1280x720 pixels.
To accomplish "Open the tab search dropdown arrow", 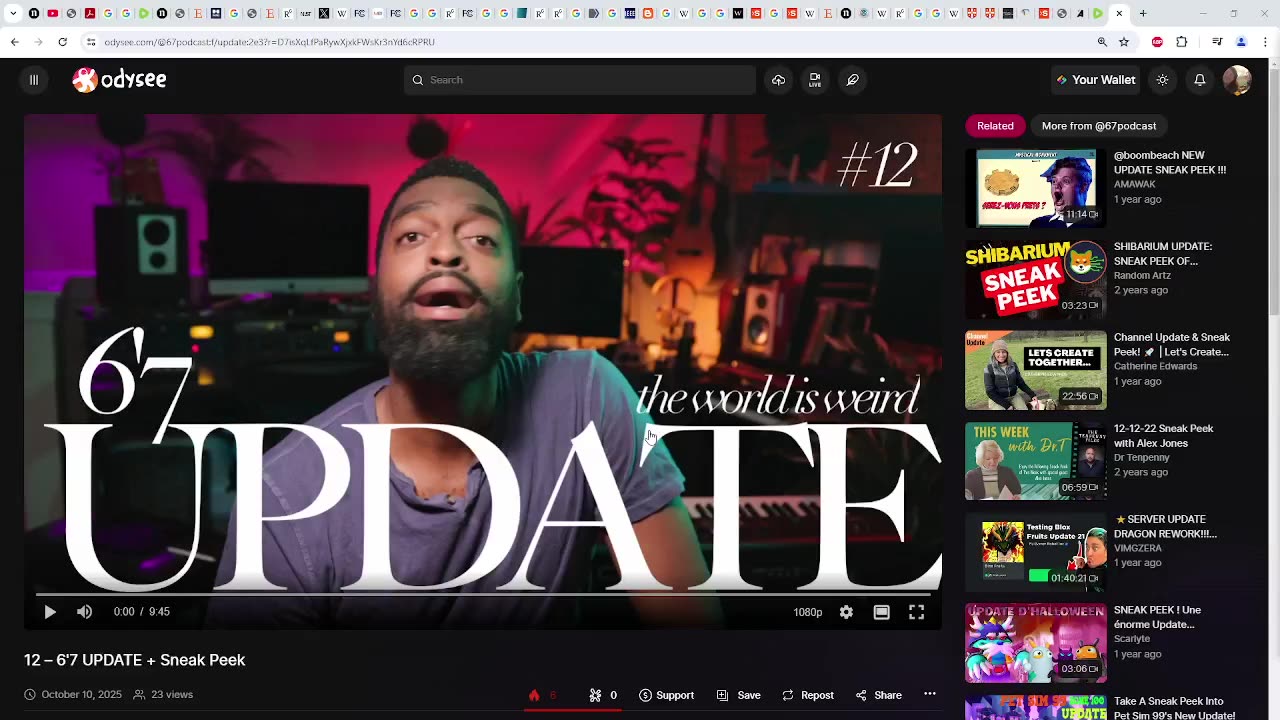I will 13,14.
